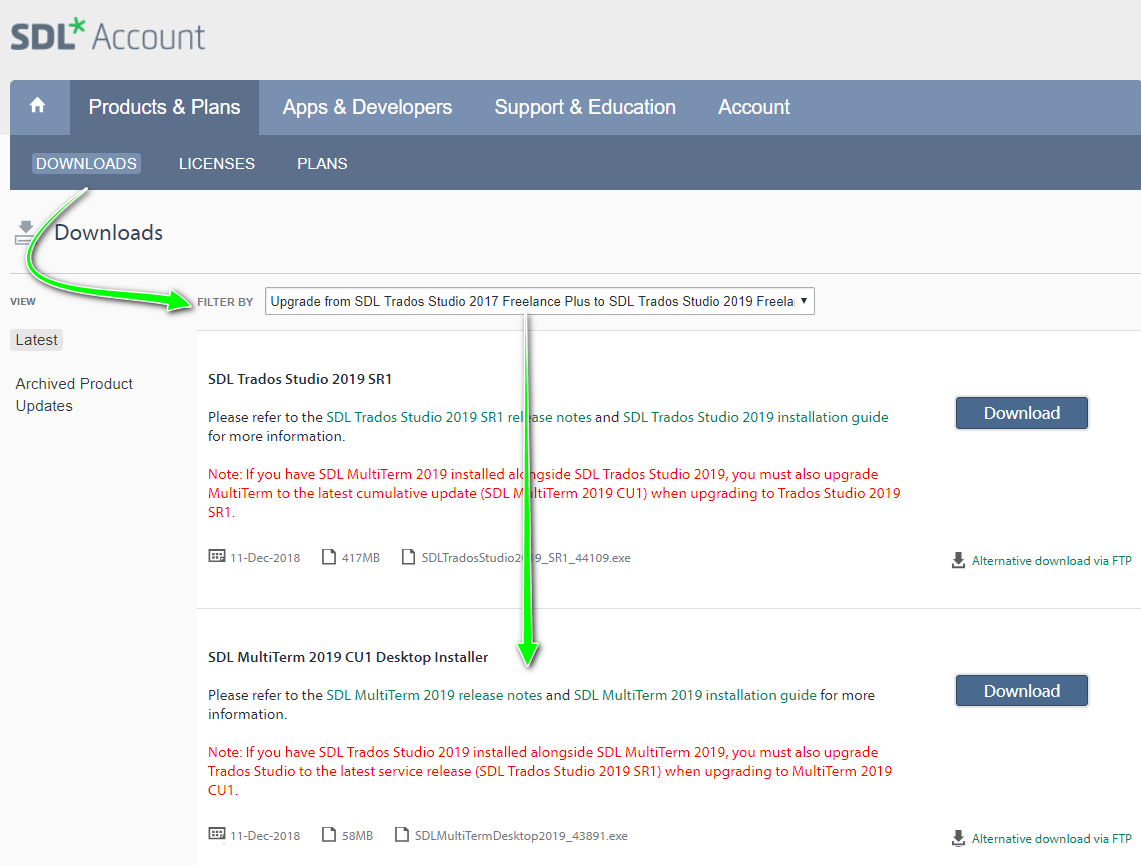
Task: Click the SDLMultiTermDesktop2019_43891.exe file name
Action: (x=521, y=836)
